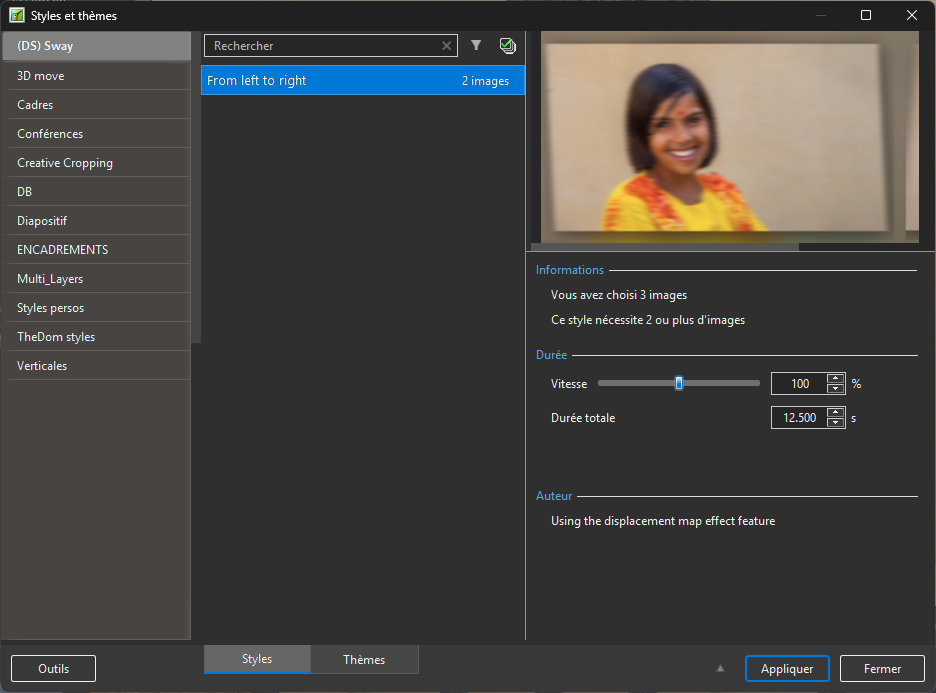Decrease Durée totale with down arrow
The height and width of the screenshot is (693, 936).
tap(836, 423)
